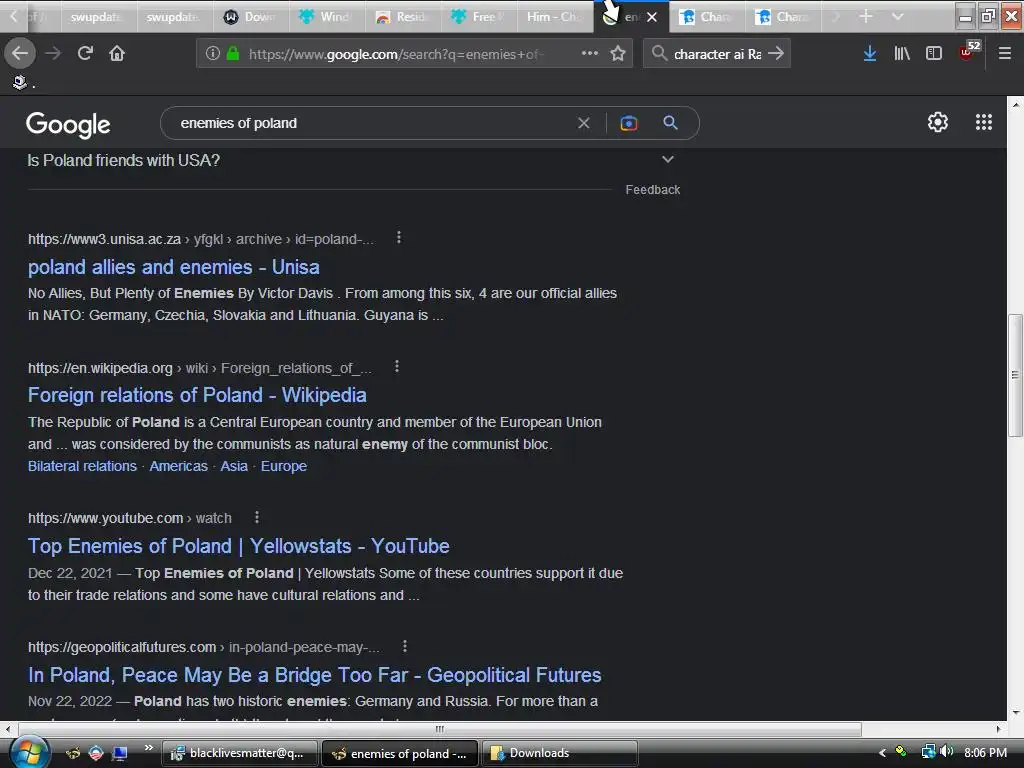Open options for the Unisa result
The width and height of the screenshot is (1024, 768).
pos(399,238)
